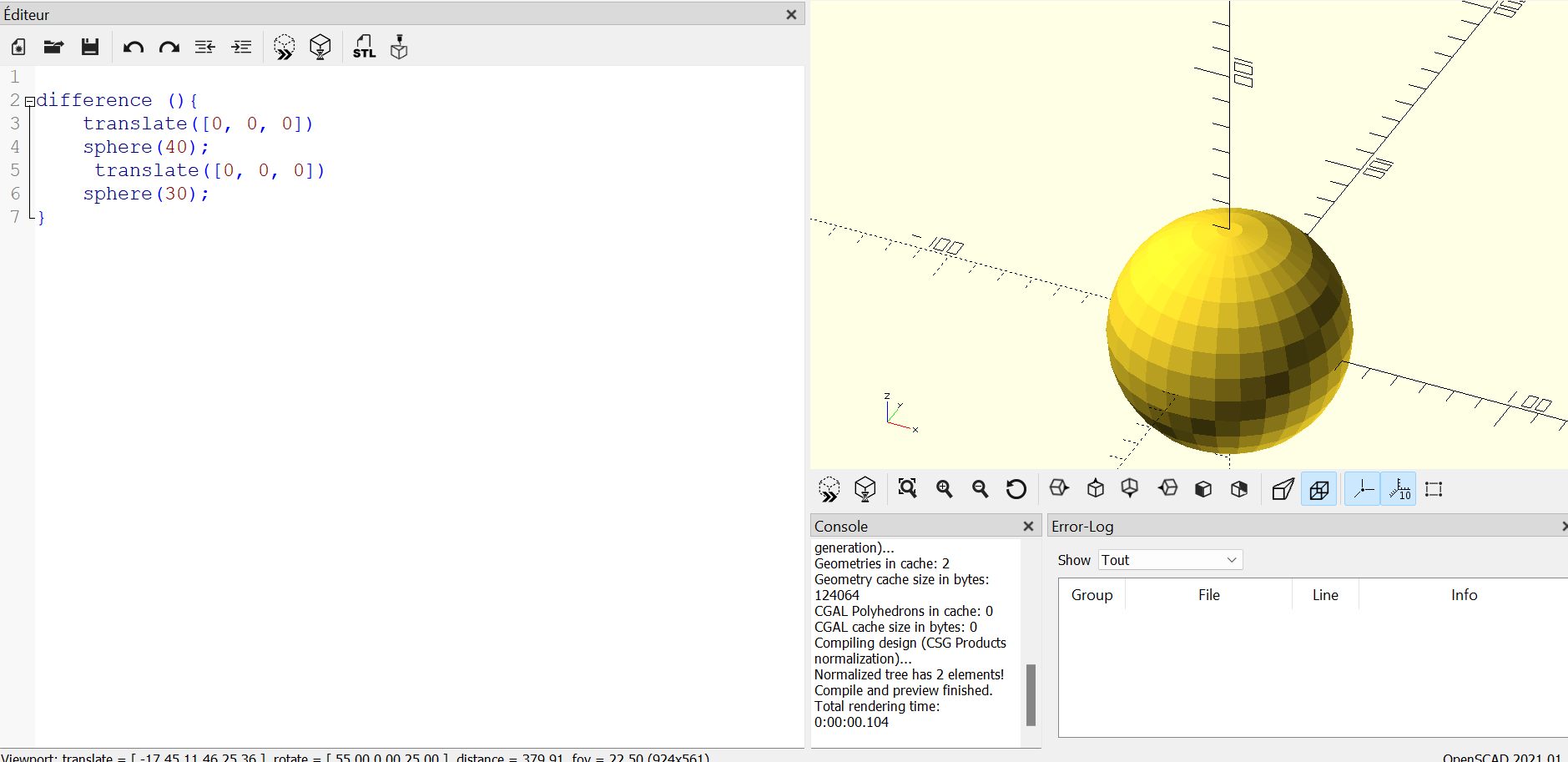Image resolution: width=1568 pixels, height=762 pixels.
Task: Click line number 7 in the gutter
Action: tap(15, 217)
